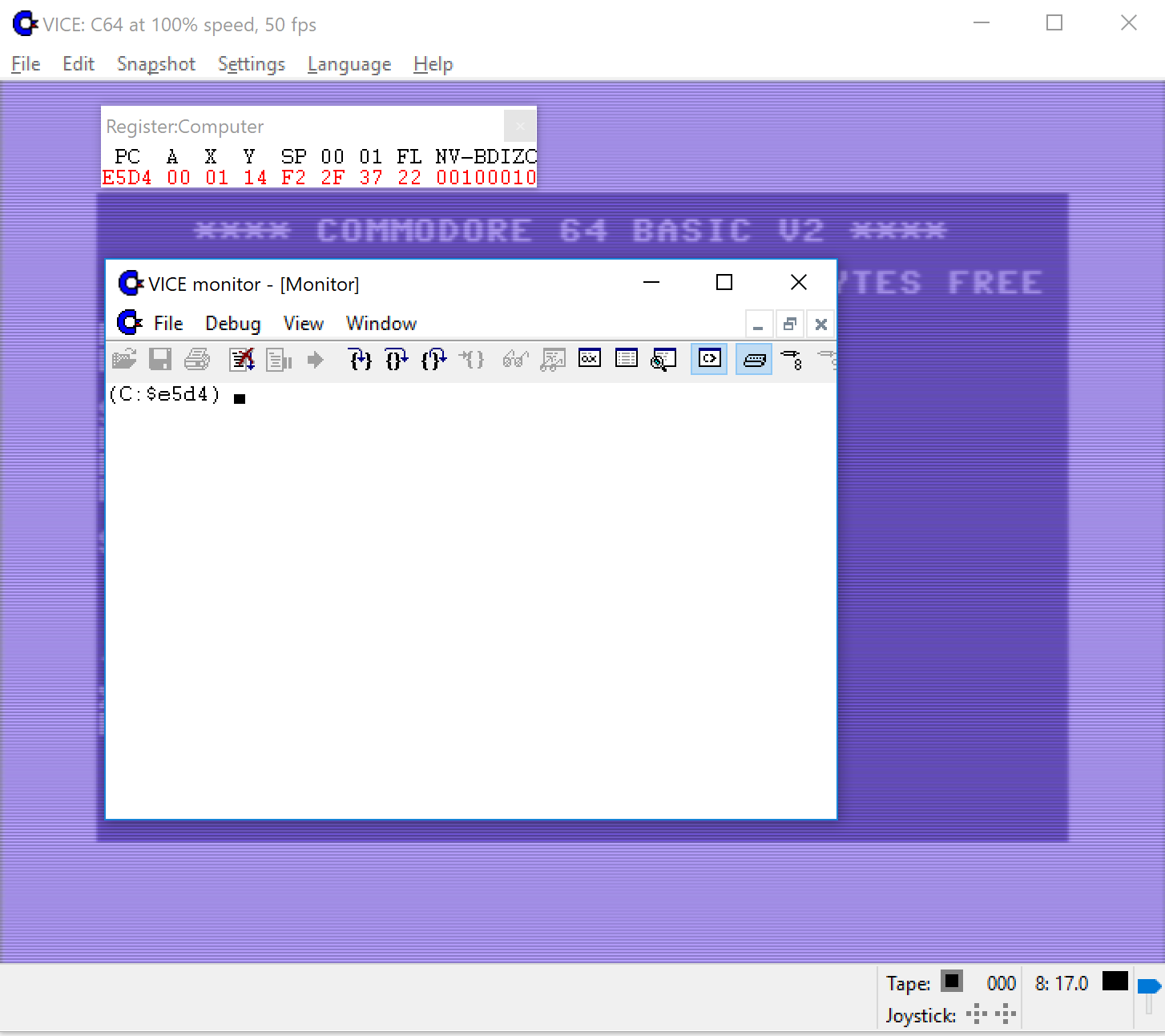Expand the Settings menu in VICE
This screenshot has width=1165, height=1036.
pos(251,64)
